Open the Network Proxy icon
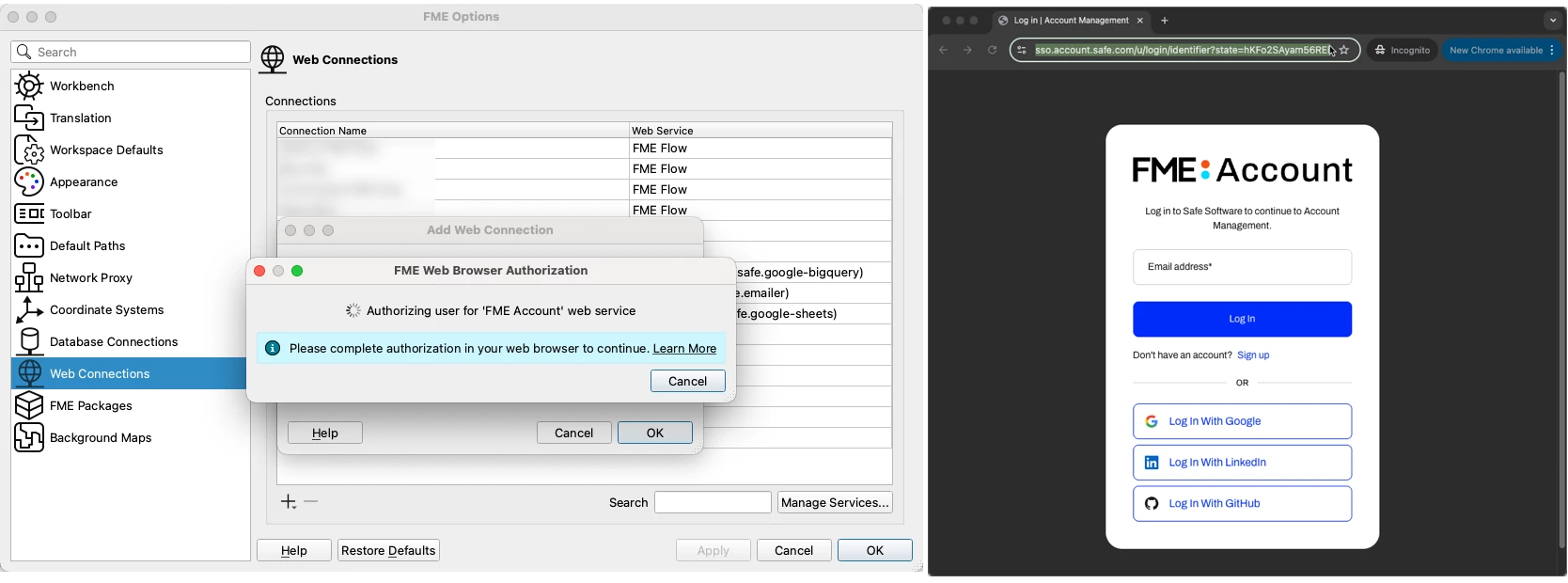The height and width of the screenshot is (583, 1568). 29,277
